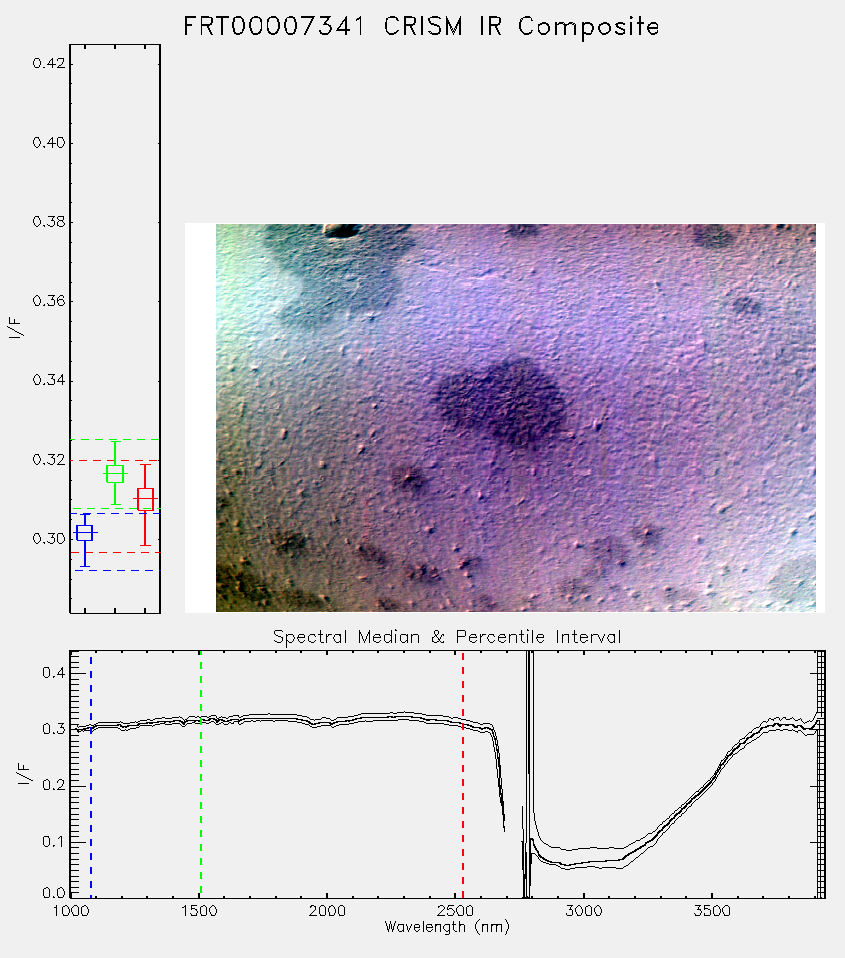Click the large dark central patch in image
845x958 pixels.
tap(501, 403)
